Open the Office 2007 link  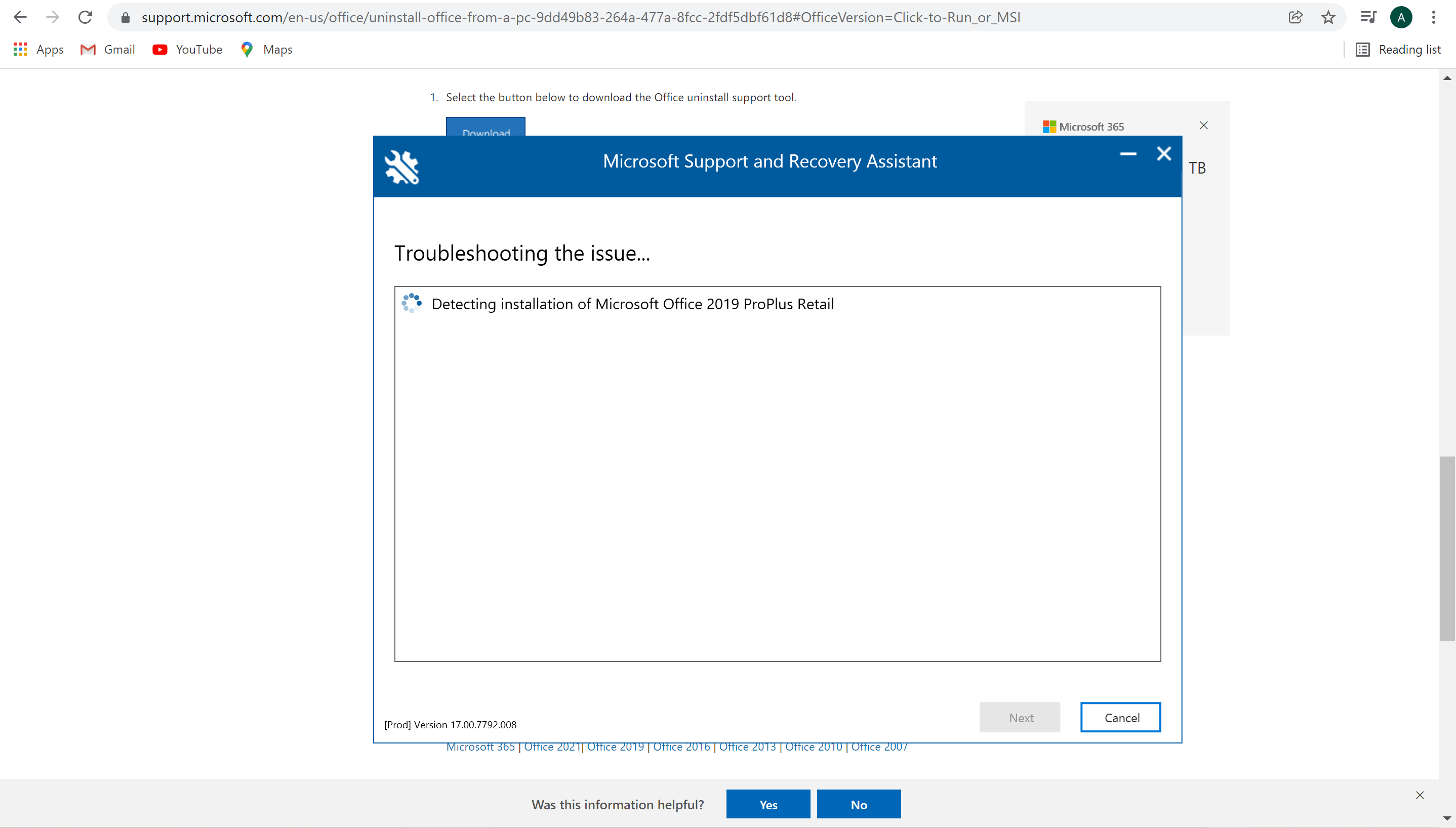[x=879, y=747]
